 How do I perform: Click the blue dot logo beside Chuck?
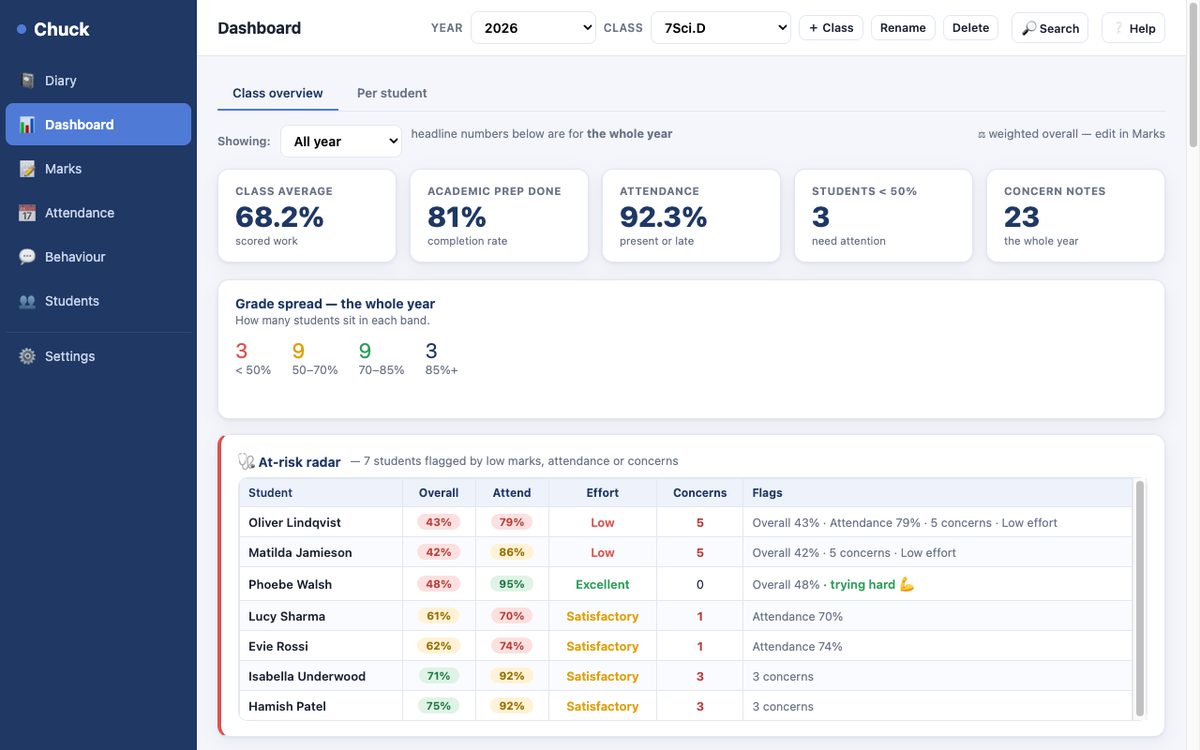[x=22, y=30]
